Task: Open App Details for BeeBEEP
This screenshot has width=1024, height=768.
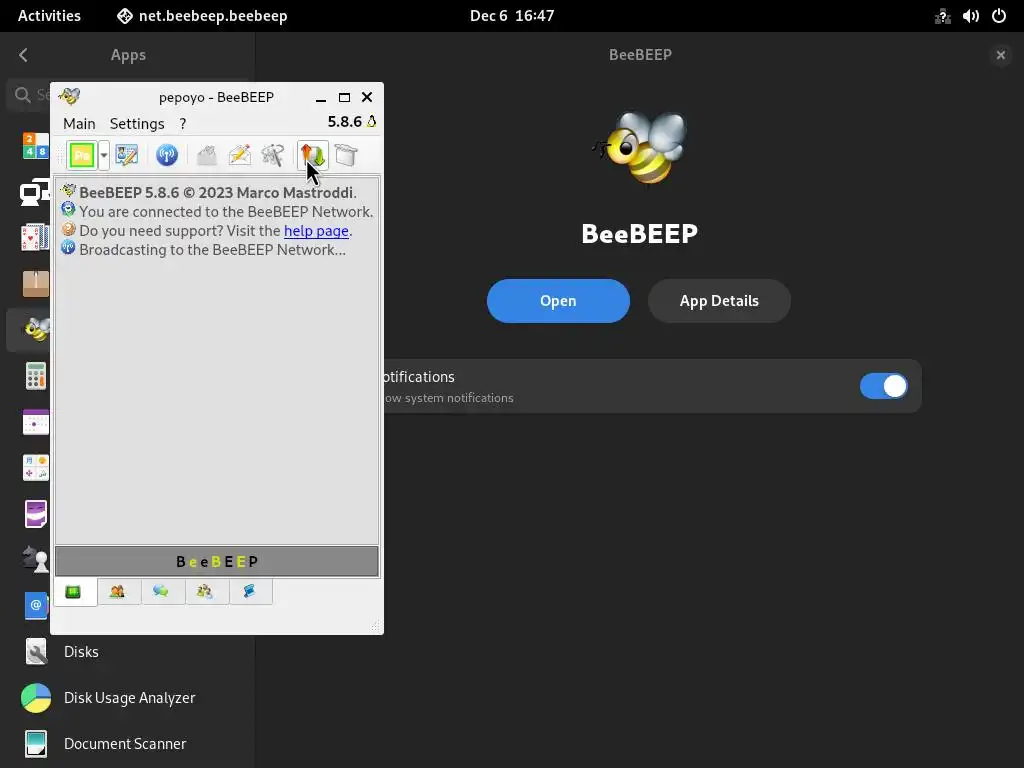Action: point(719,301)
